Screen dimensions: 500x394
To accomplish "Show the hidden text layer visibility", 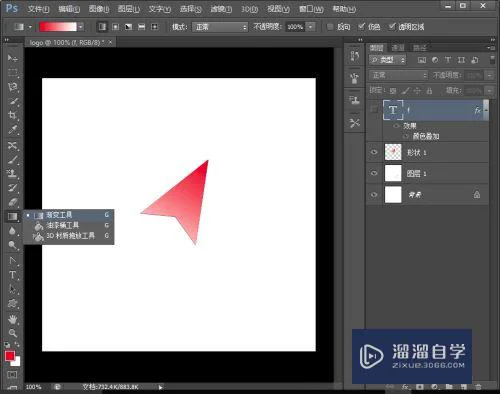I will tap(374, 110).
